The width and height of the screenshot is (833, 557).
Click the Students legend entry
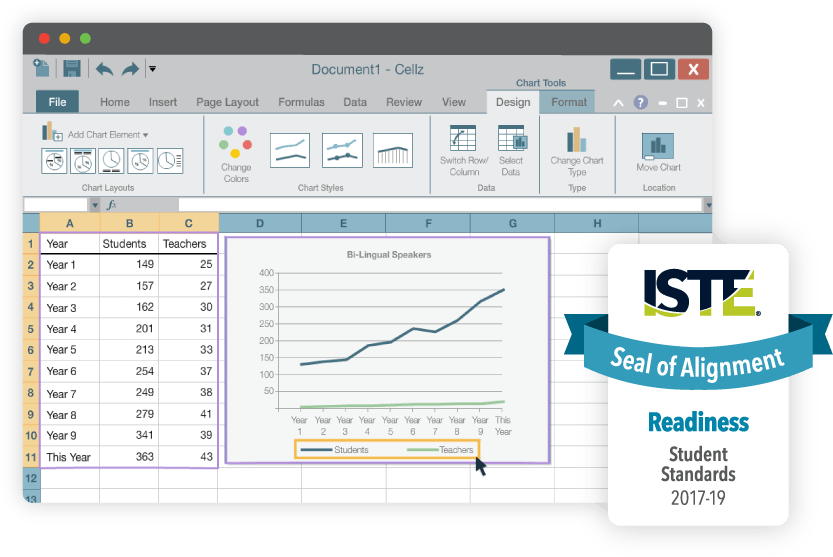[335, 450]
